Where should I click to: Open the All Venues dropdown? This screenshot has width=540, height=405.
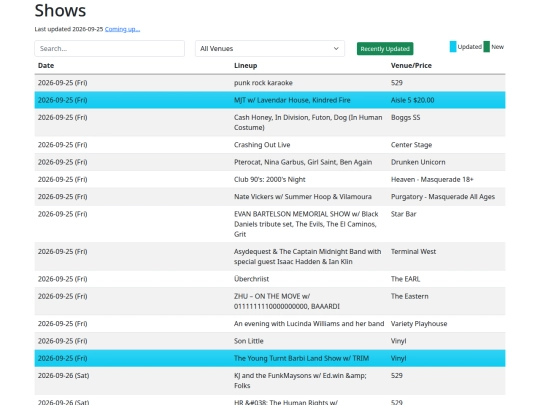click(270, 49)
